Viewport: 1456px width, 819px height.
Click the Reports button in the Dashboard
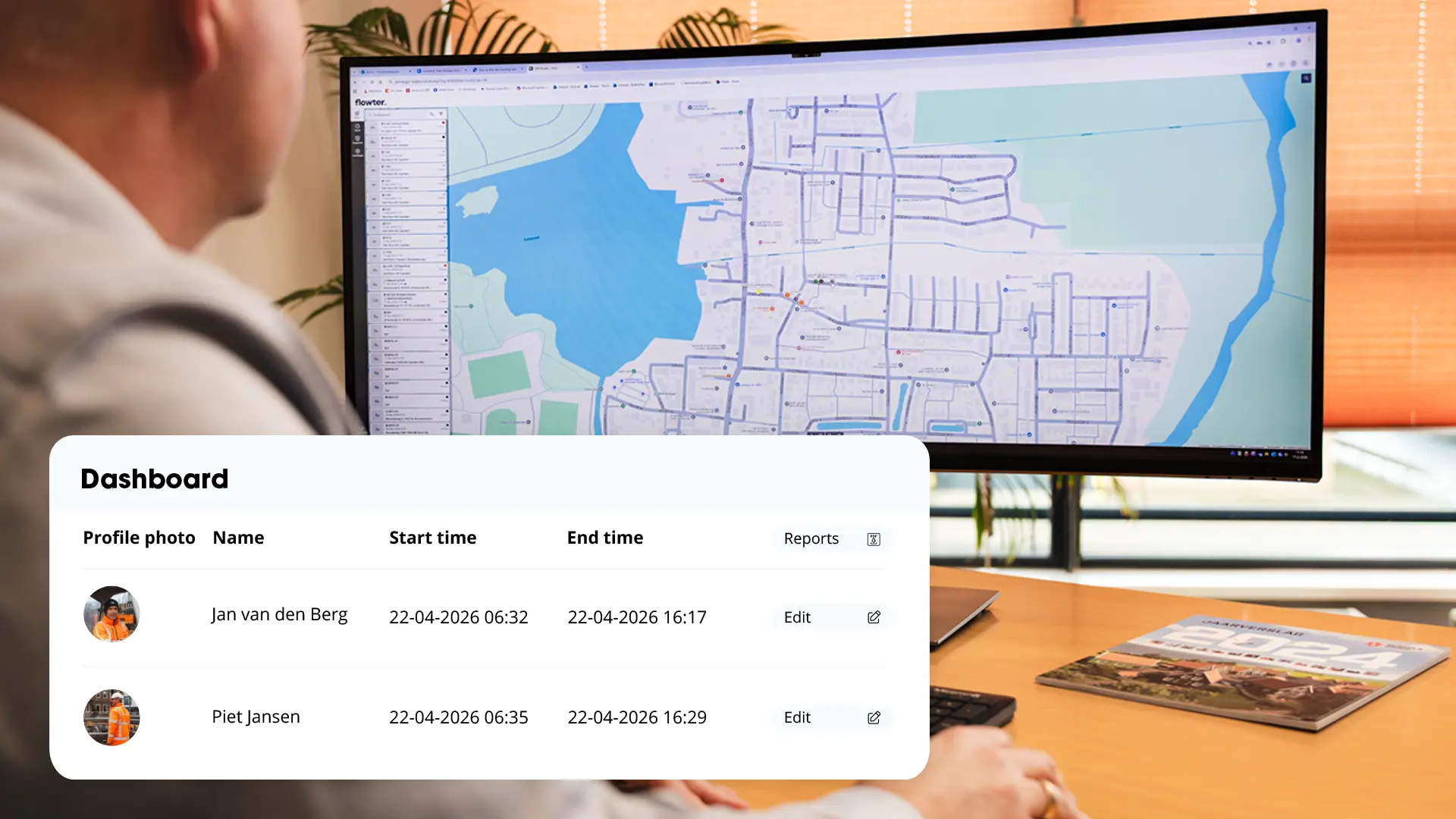point(832,538)
